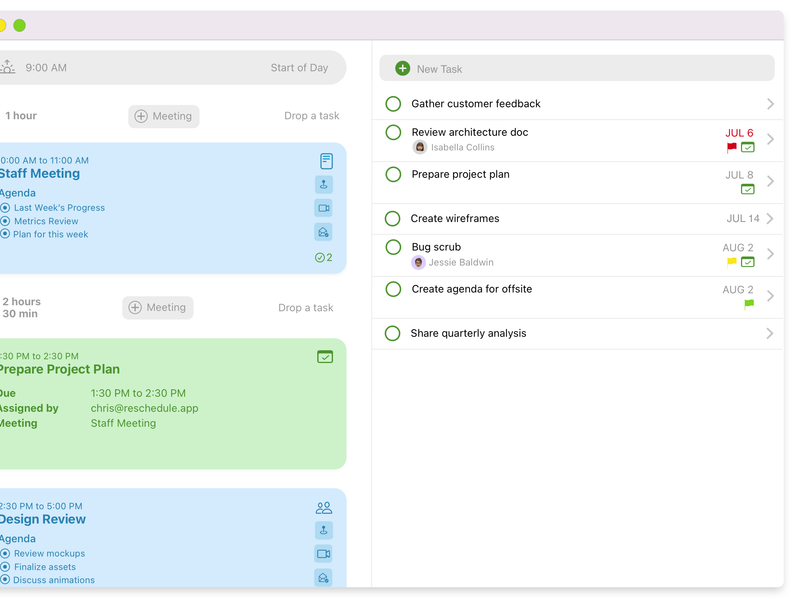Click the red flag on Review architecture doc

tap(731, 147)
